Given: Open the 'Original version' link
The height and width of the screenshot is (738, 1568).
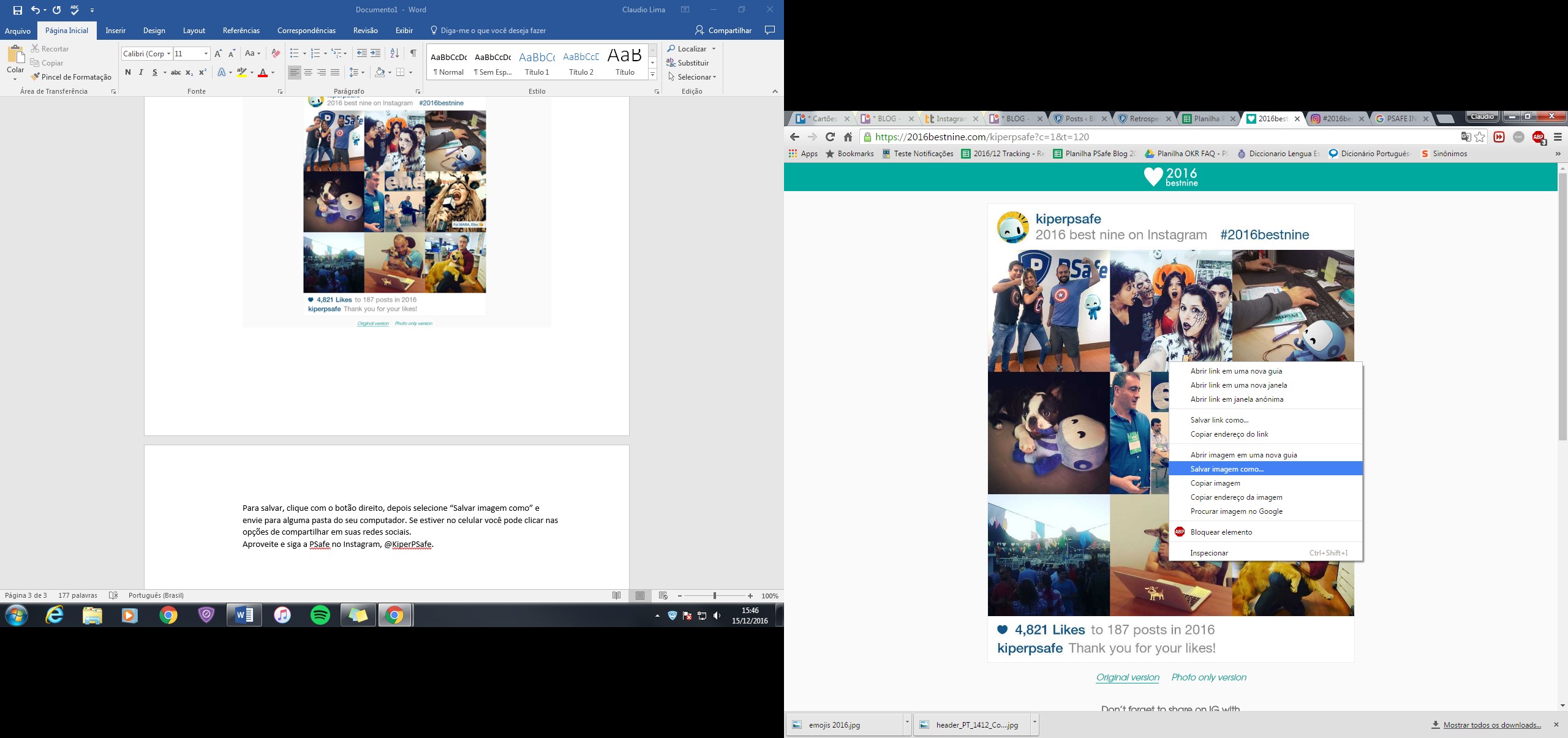Looking at the screenshot, I should pos(1127,677).
